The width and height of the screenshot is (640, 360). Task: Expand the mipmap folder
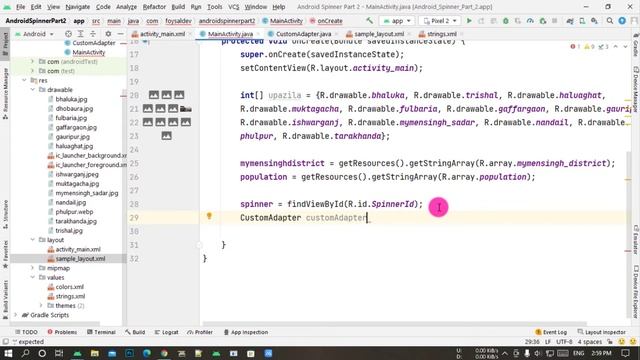(x=33, y=268)
